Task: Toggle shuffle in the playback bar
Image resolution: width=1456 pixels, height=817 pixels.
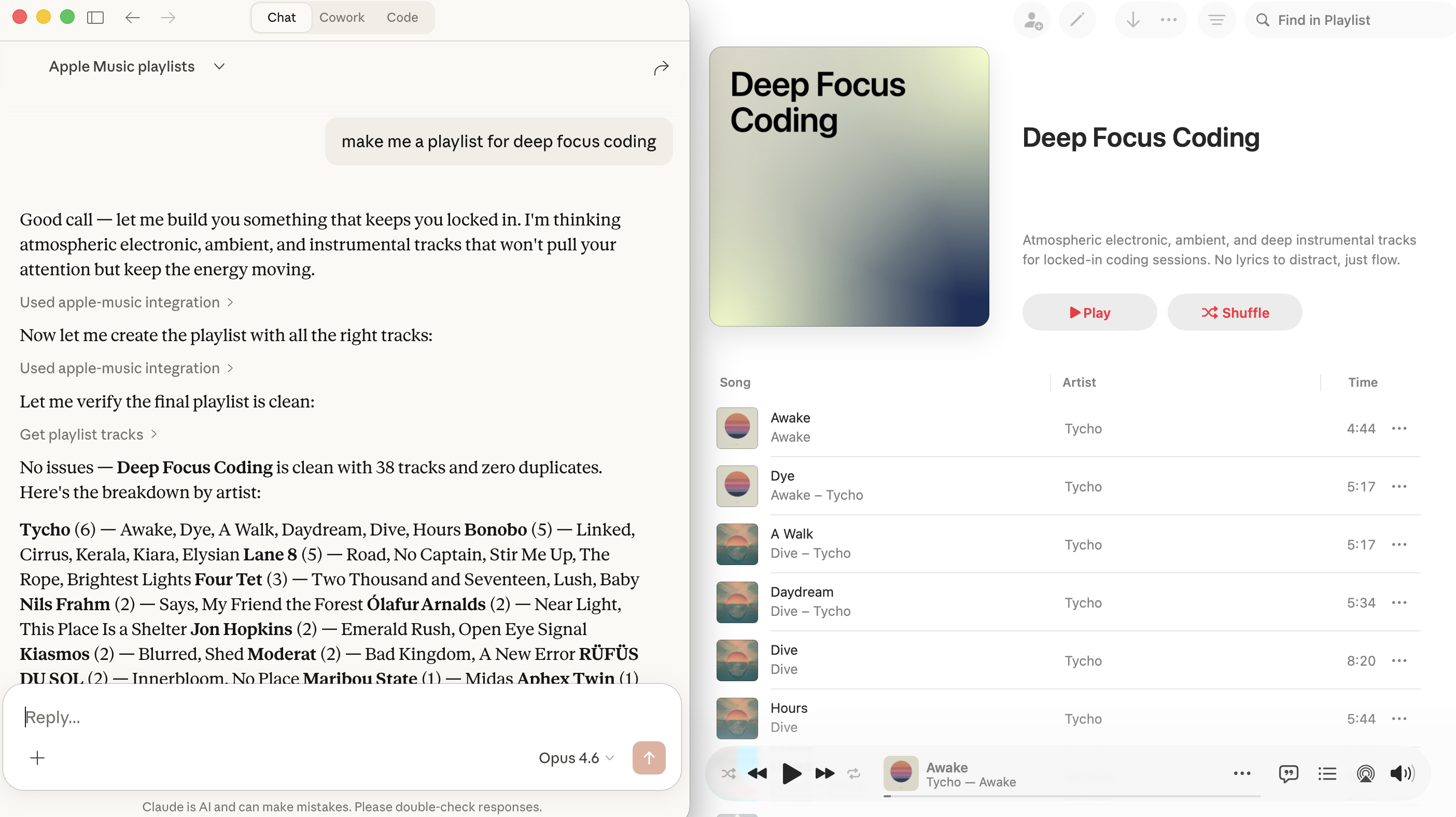Action: point(728,773)
